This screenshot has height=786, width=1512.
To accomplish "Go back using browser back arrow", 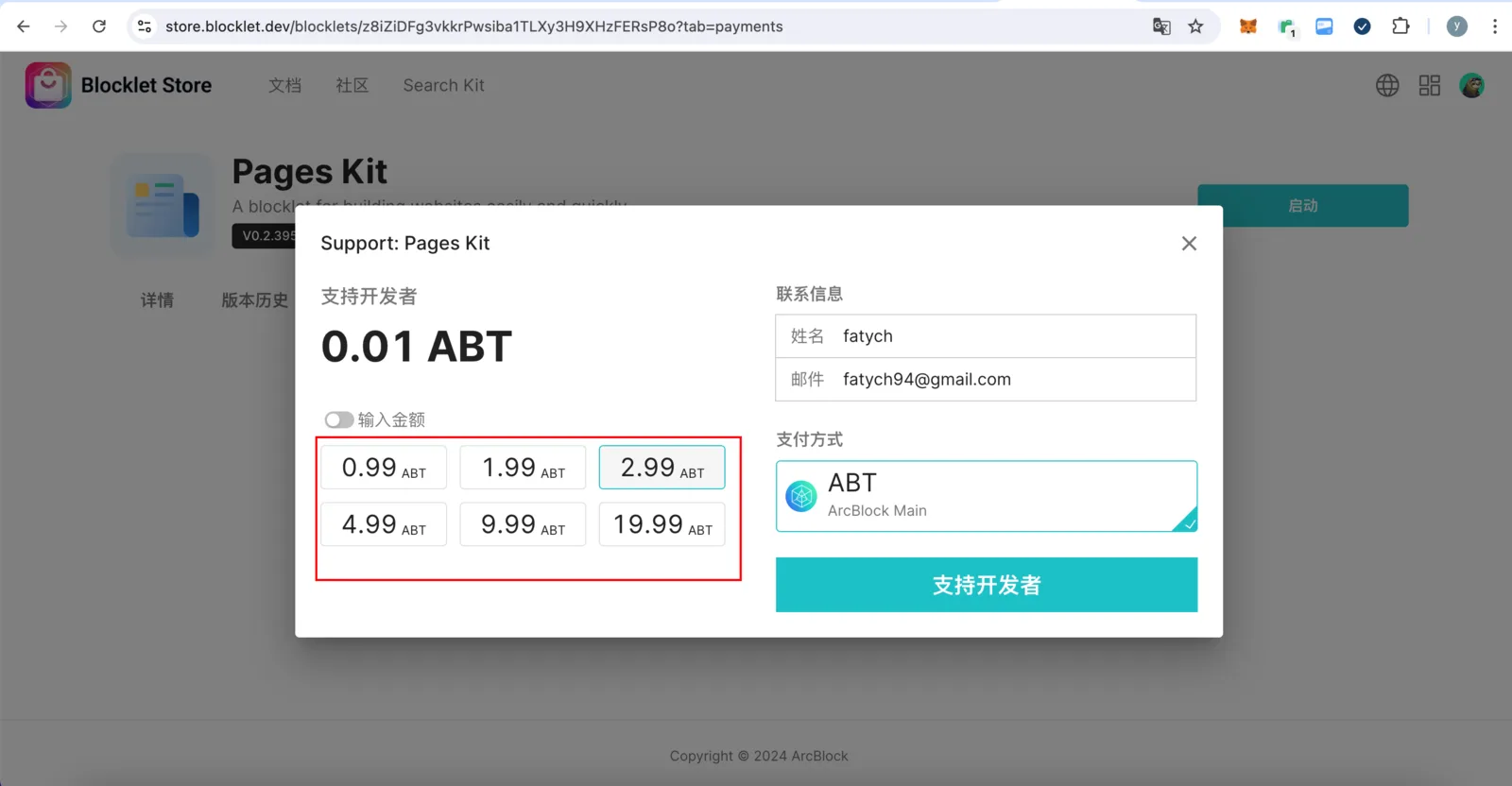I will (x=24, y=26).
